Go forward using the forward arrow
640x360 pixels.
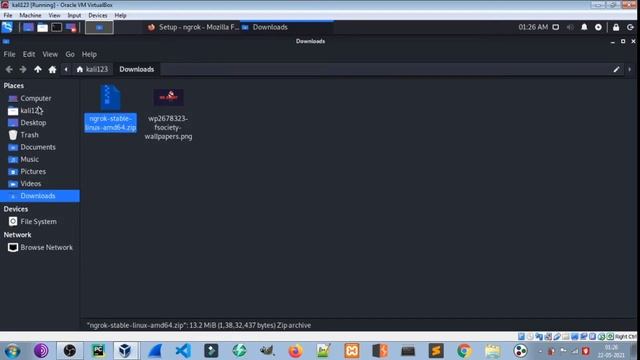[x=23, y=69]
